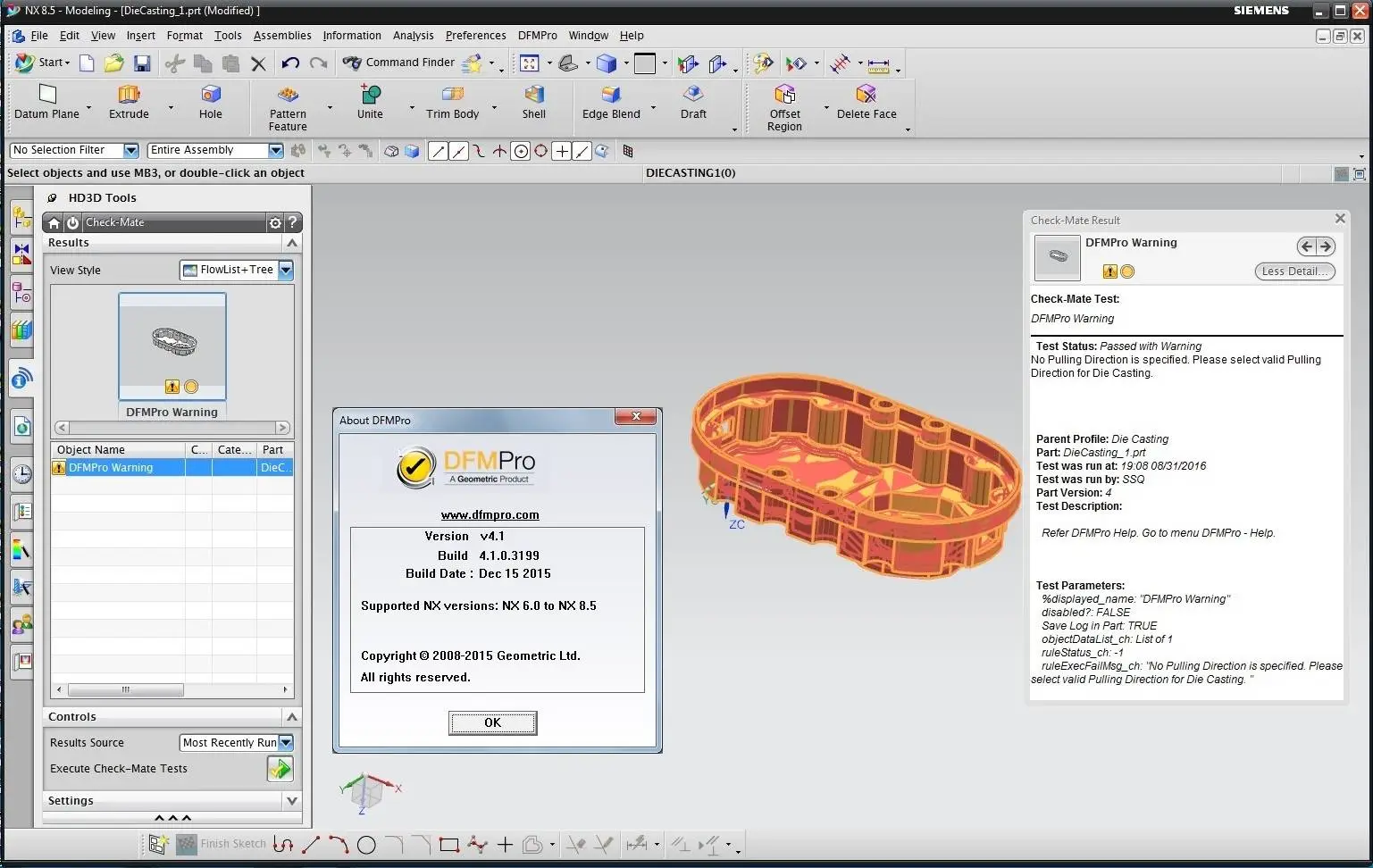
Task: Choose the Edge Blend tool
Action: tap(611, 102)
